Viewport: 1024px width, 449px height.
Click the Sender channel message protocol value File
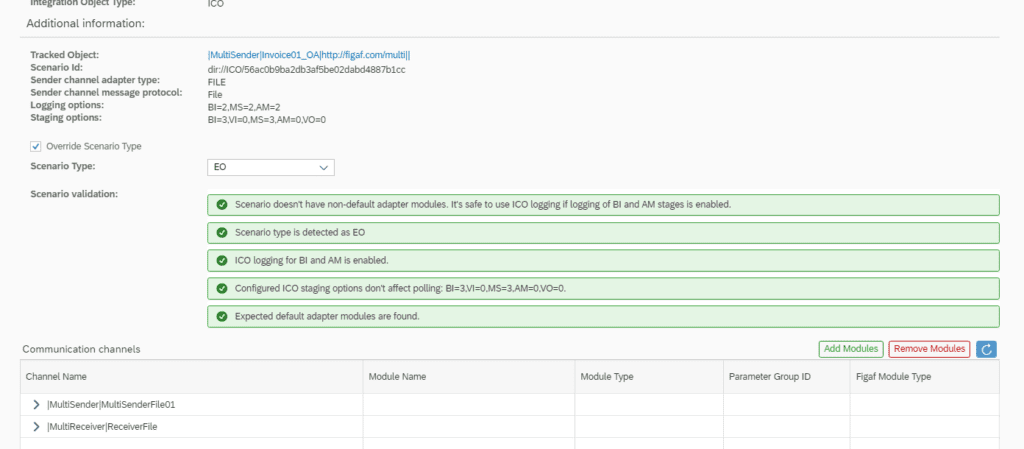215,95
